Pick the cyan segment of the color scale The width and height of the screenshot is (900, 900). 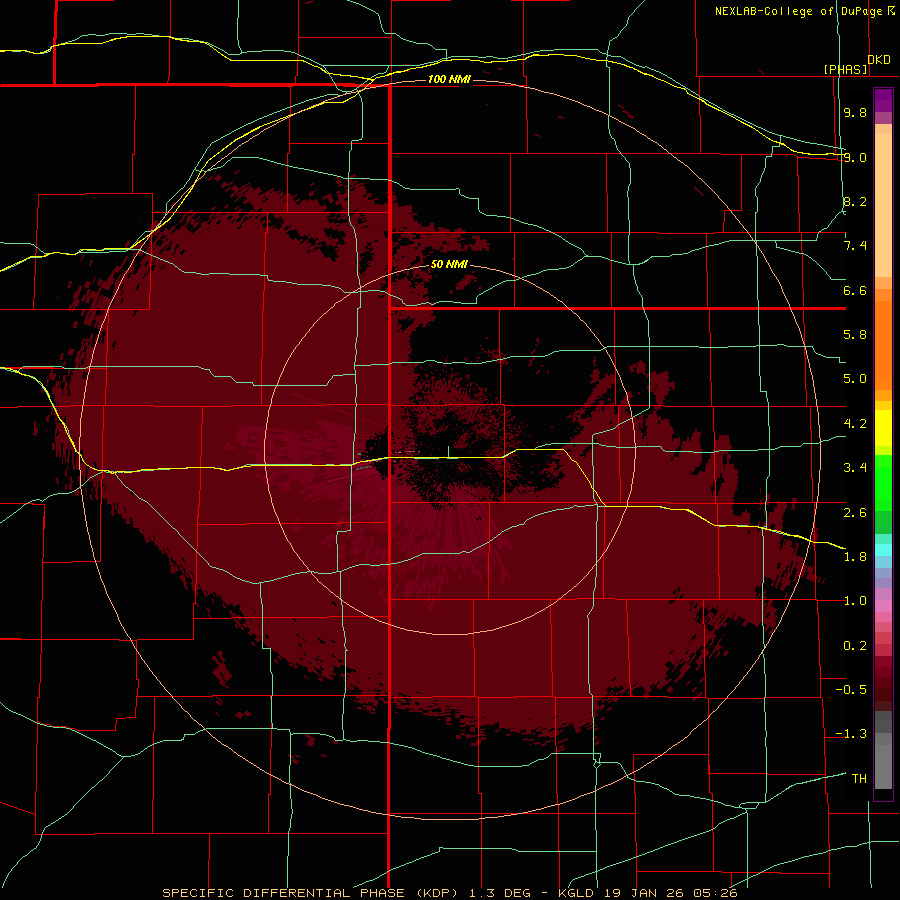coord(883,550)
